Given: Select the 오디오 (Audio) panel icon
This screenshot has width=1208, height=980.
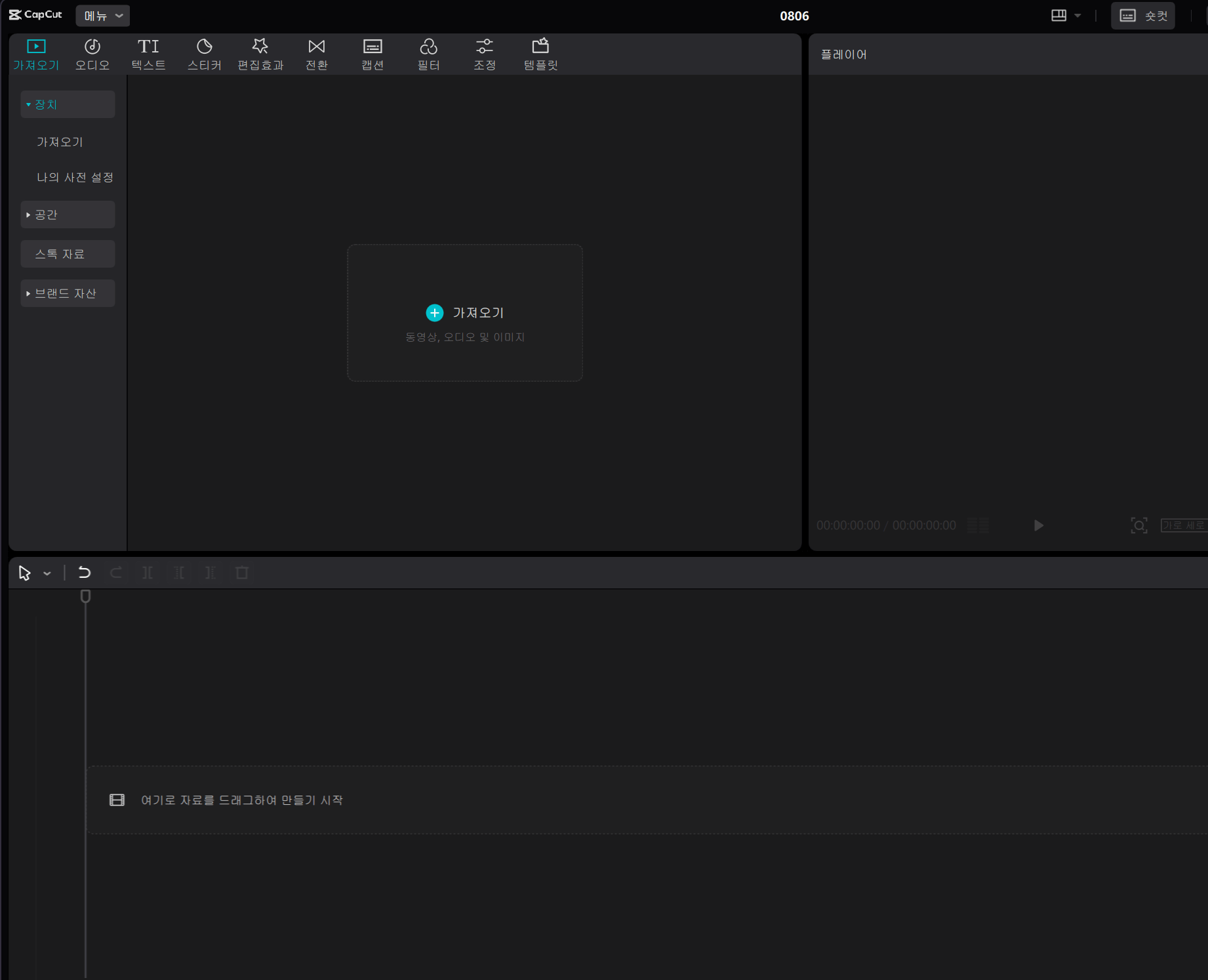Looking at the screenshot, I should pos(92,54).
